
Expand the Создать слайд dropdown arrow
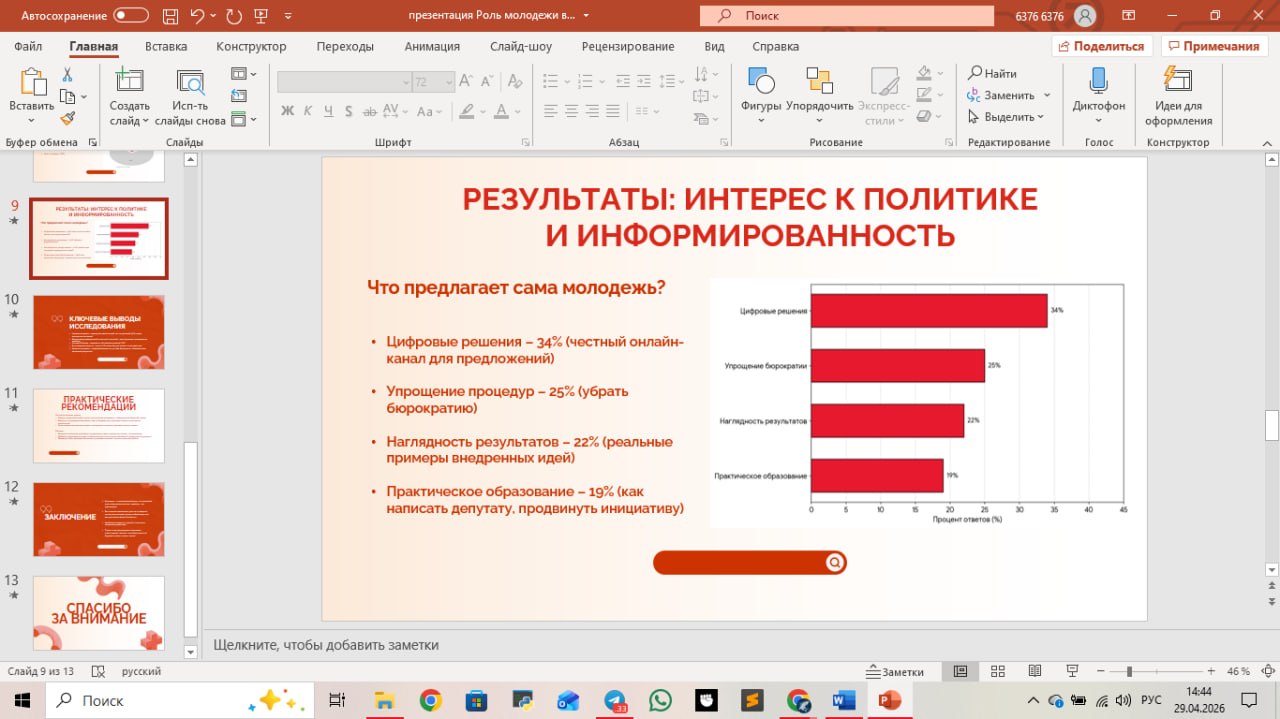click(146, 121)
